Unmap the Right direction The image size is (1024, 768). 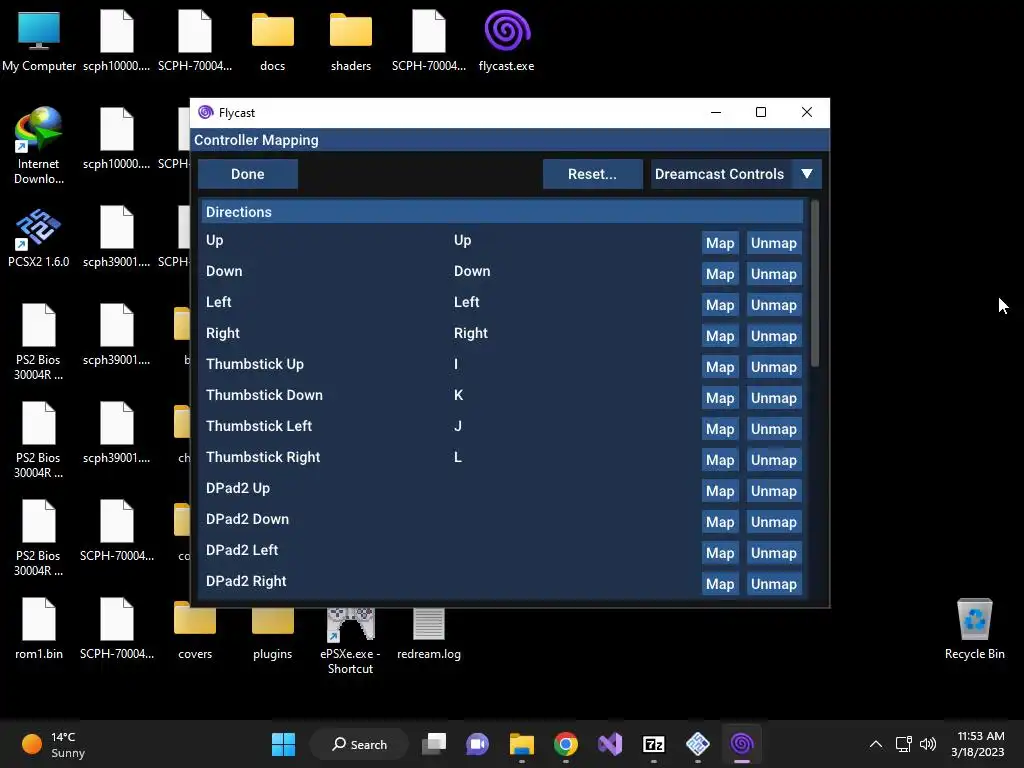[773, 336]
